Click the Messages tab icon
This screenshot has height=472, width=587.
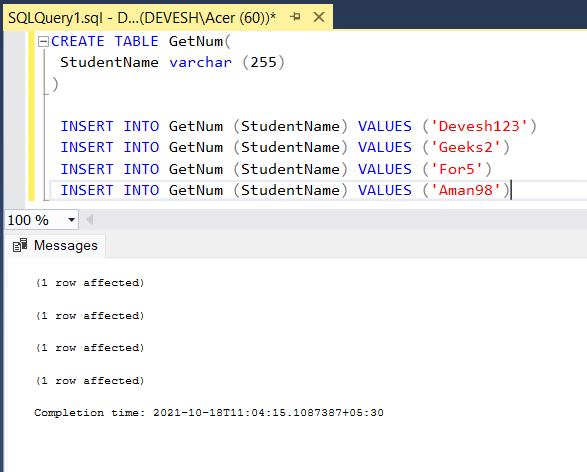[20, 246]
